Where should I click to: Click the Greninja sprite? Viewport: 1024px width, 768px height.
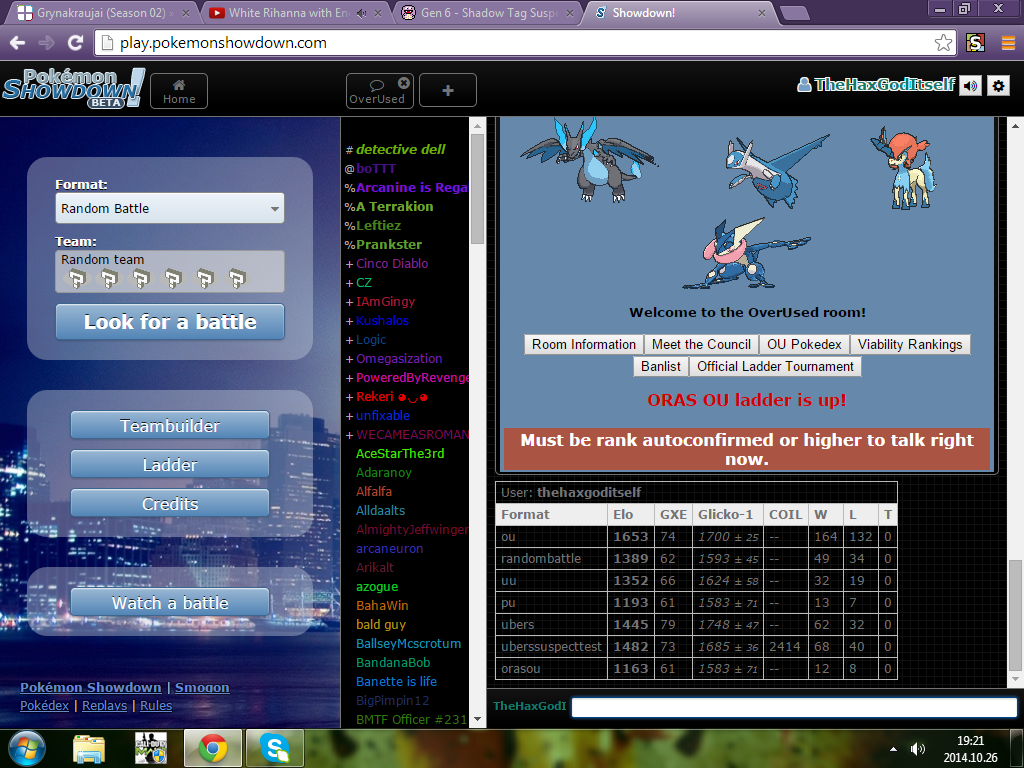click(x=746, y=255)
